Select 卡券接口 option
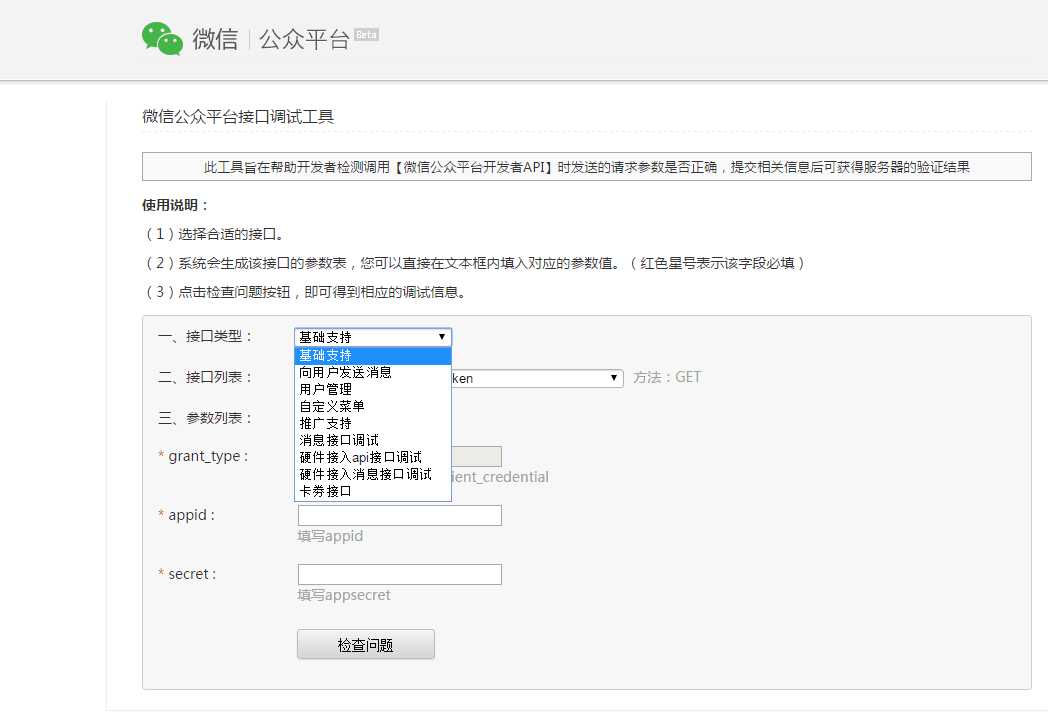Image resolution: width=1048 pixels, height=712 pixels. click(x=373, y=491)
